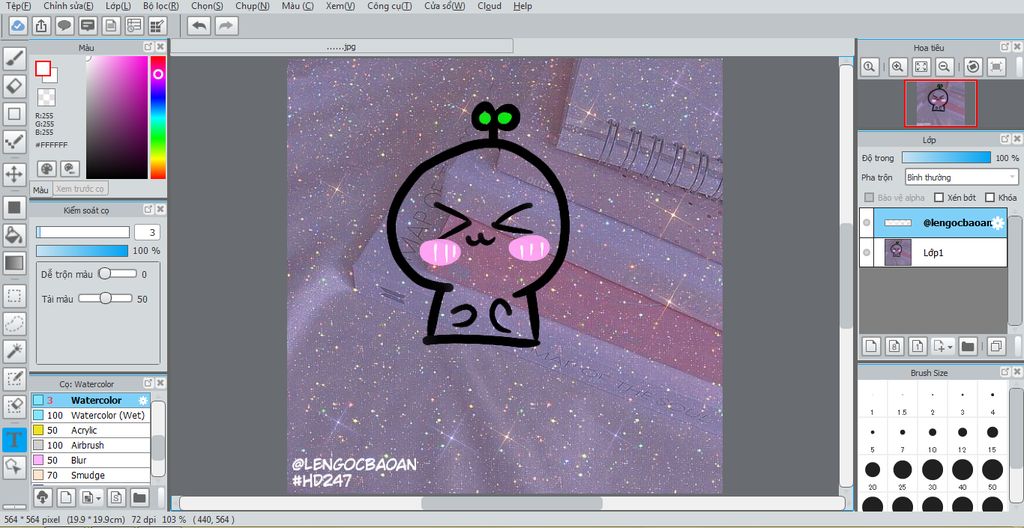The width and height of the screenshot is (1024, 528).
Task: Add a layer folder in Lớp panel
Action: pos(968,346)
